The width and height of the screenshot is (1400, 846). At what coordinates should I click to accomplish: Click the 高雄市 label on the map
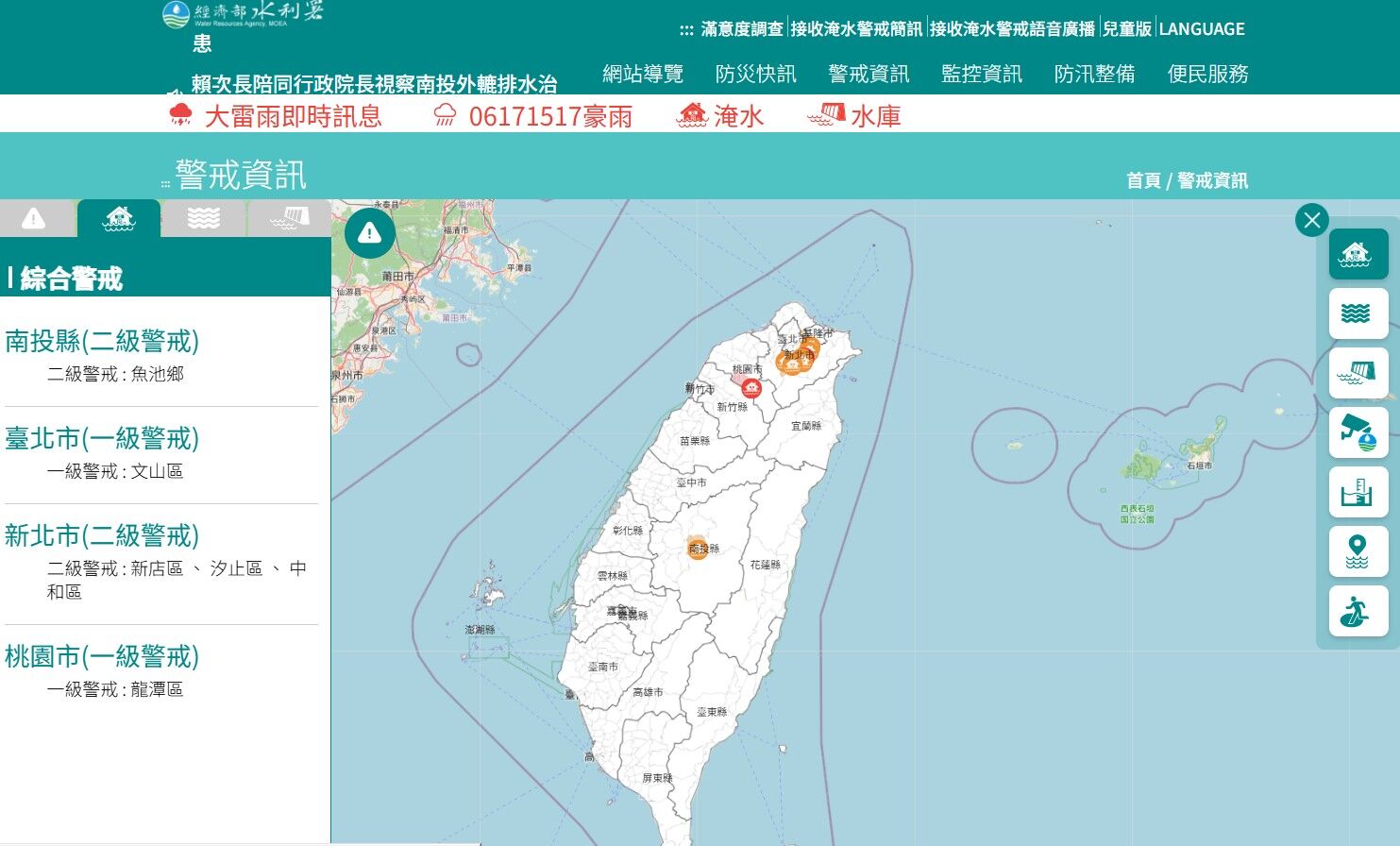click(x=648, y=692)
